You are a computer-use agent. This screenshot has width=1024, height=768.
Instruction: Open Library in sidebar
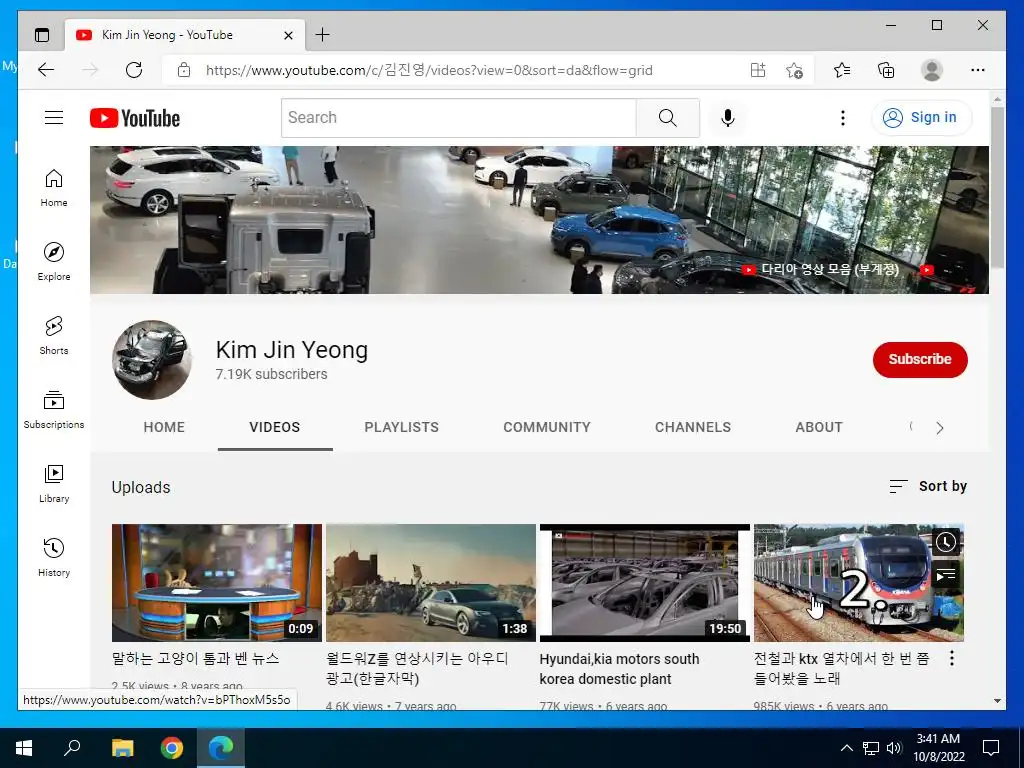pyautogui.click(x=54, y=484)
